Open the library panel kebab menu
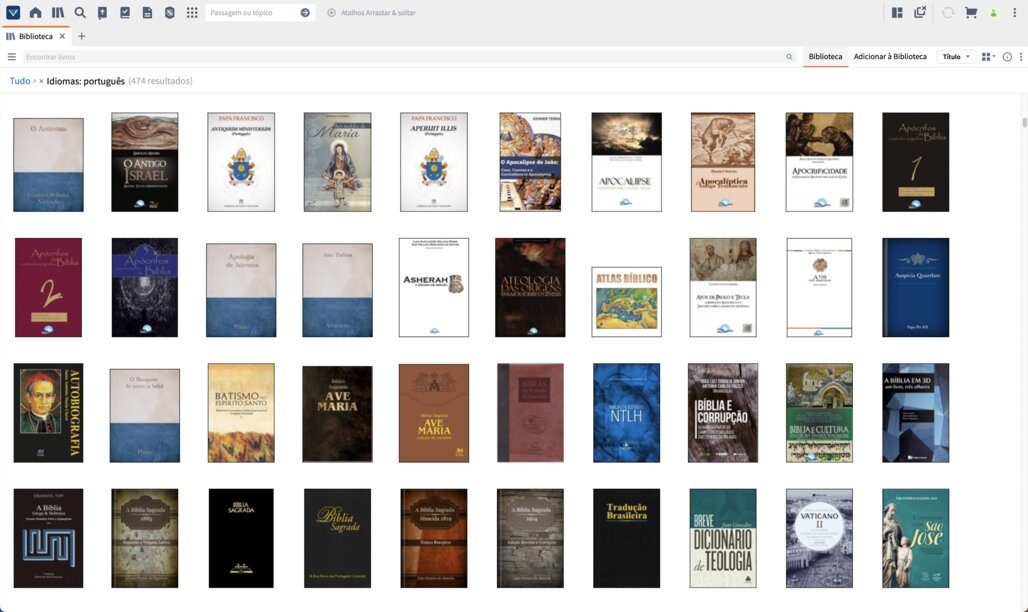Viewport: 1028px width, 612px height. [x=1021, y=57]
